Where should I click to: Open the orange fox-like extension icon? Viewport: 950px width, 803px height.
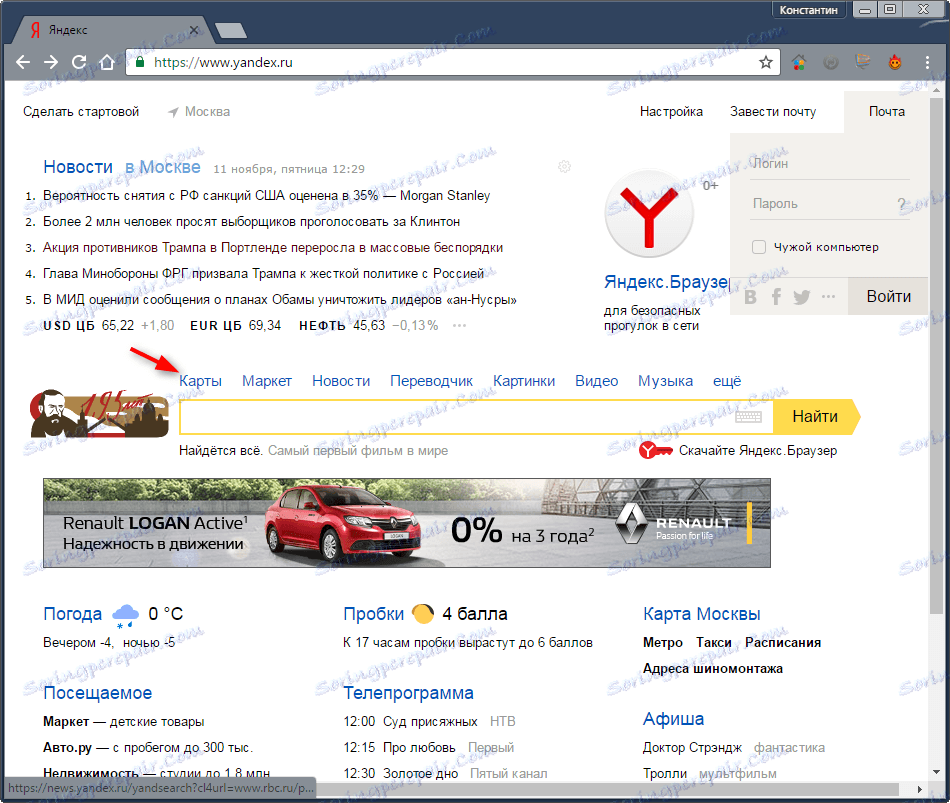(895, 62)
